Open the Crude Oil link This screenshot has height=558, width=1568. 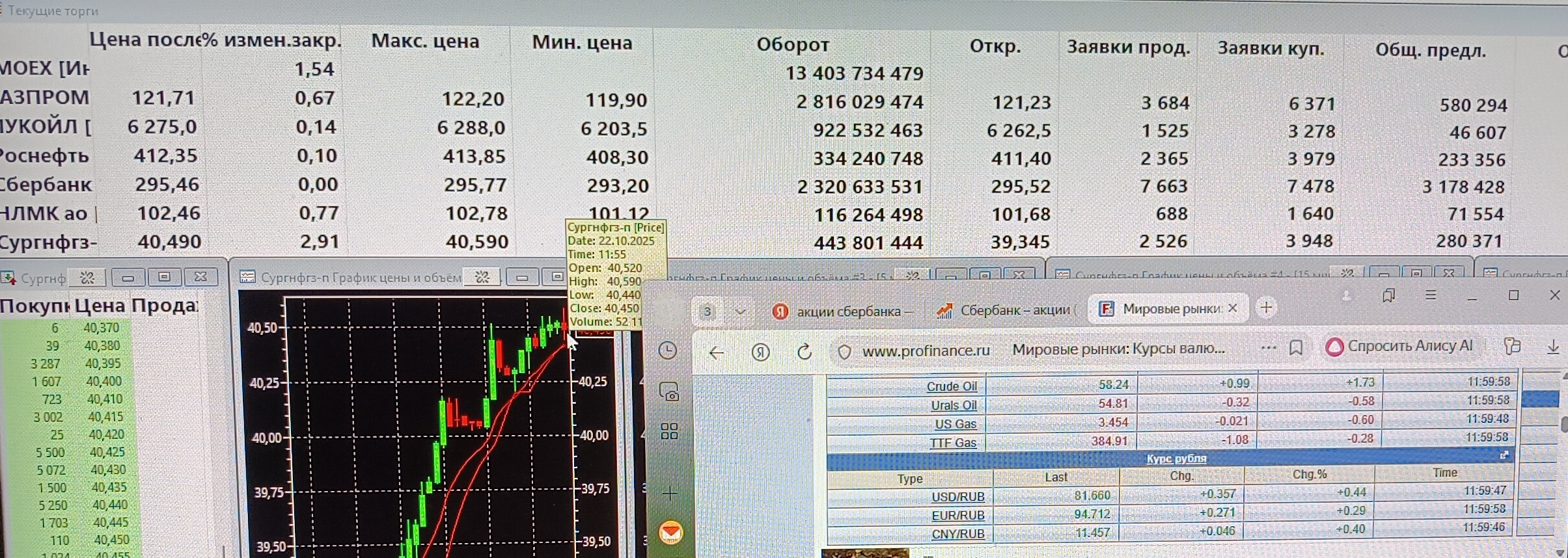(x=951, y=386)
